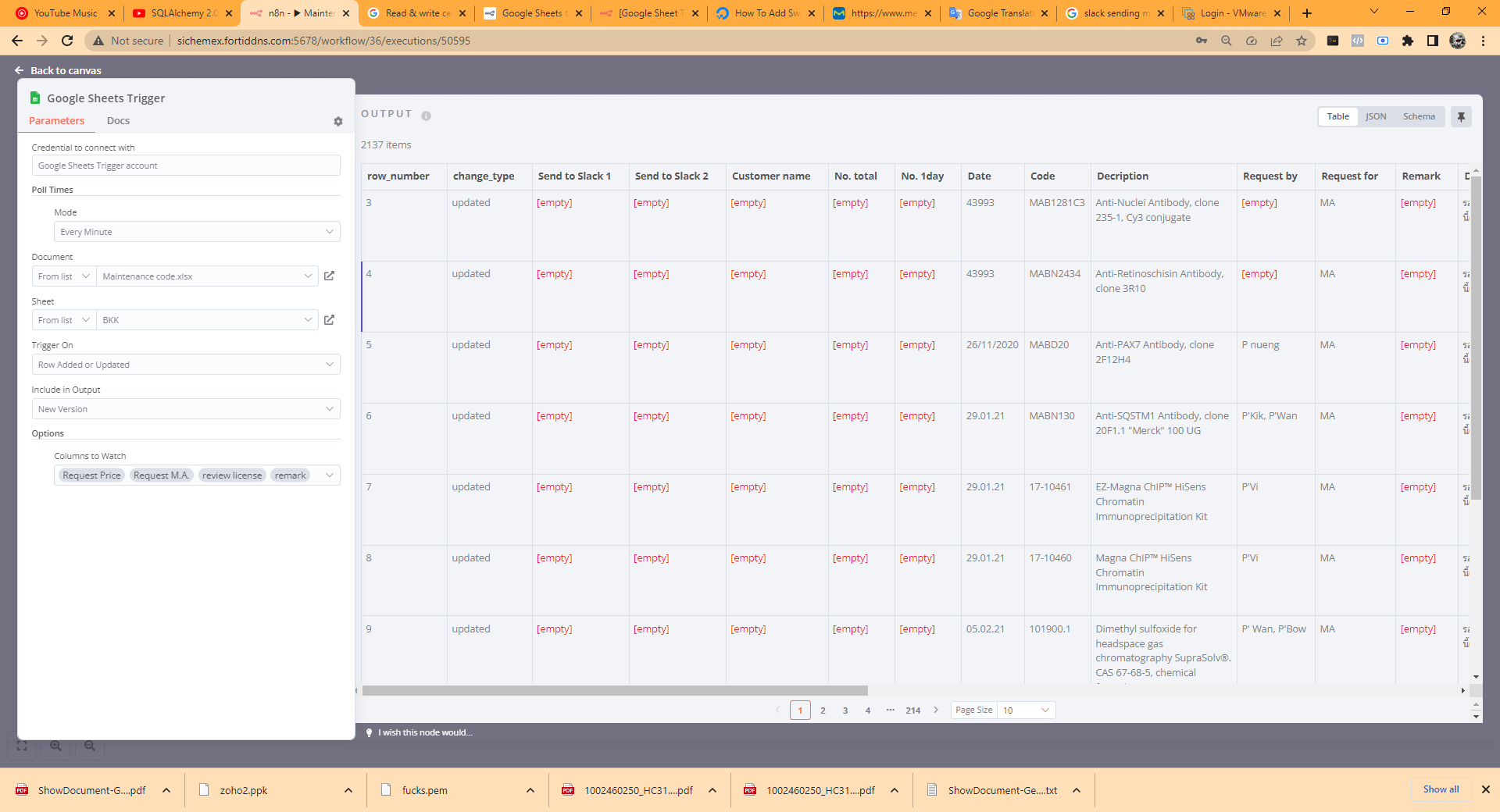This screenshot has height=812, width=1500.
Task: Click the back arrow to canvas
Action: tap(19, 70)
